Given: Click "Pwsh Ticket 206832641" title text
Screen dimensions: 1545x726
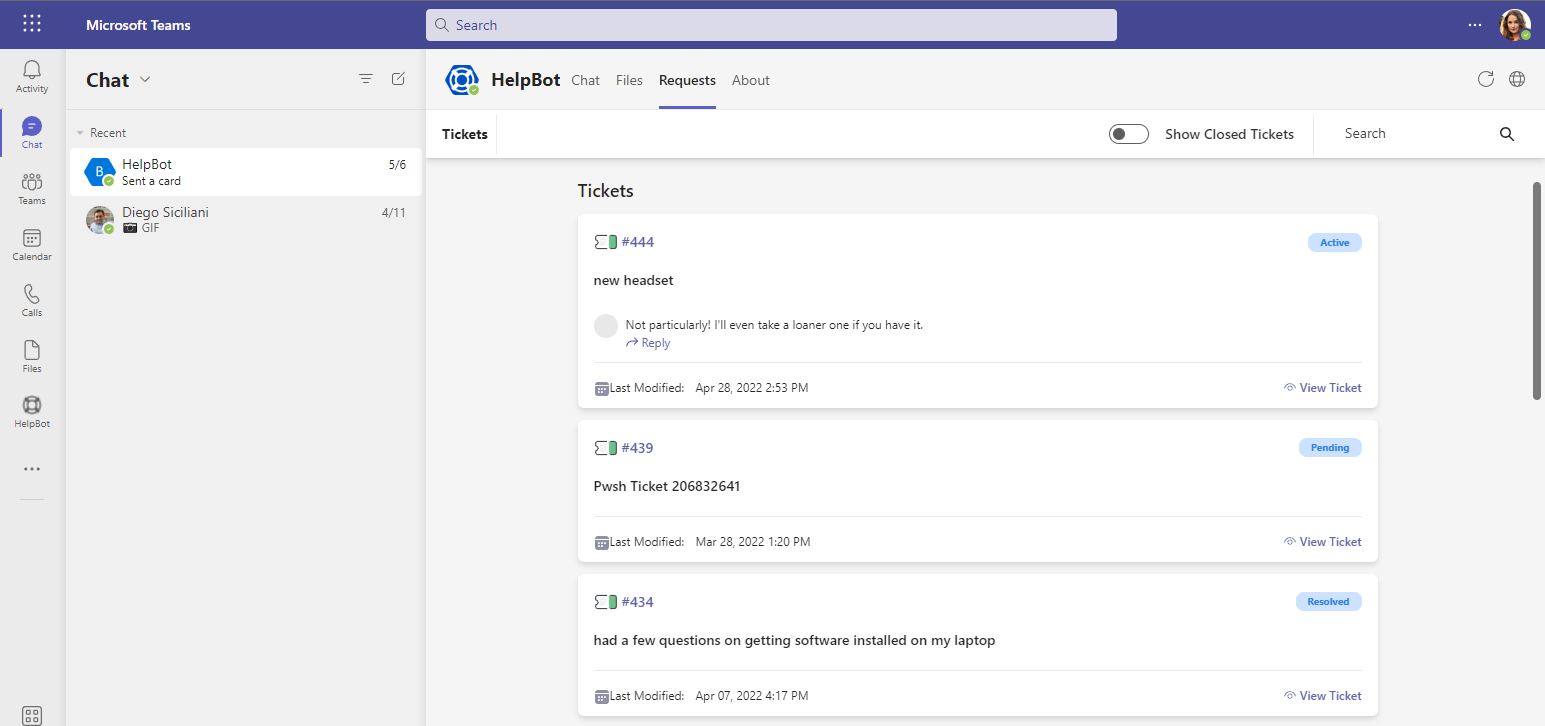Looking at the screenshot, I should [x=667, y=487].
